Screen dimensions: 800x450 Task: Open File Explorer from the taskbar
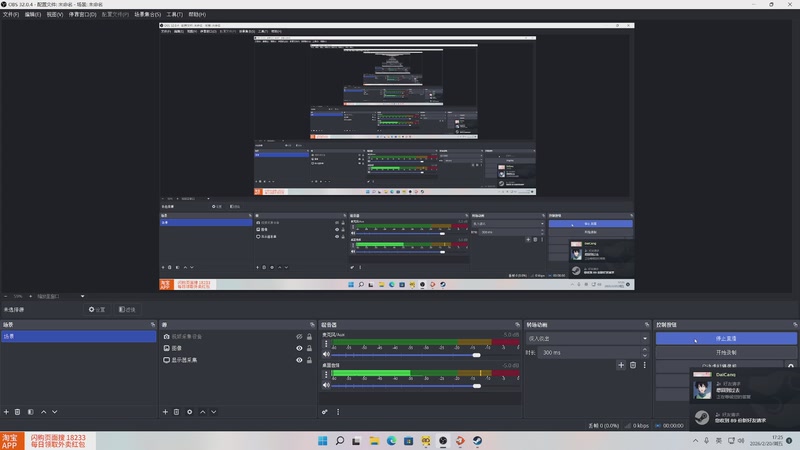tap(374, 441)
